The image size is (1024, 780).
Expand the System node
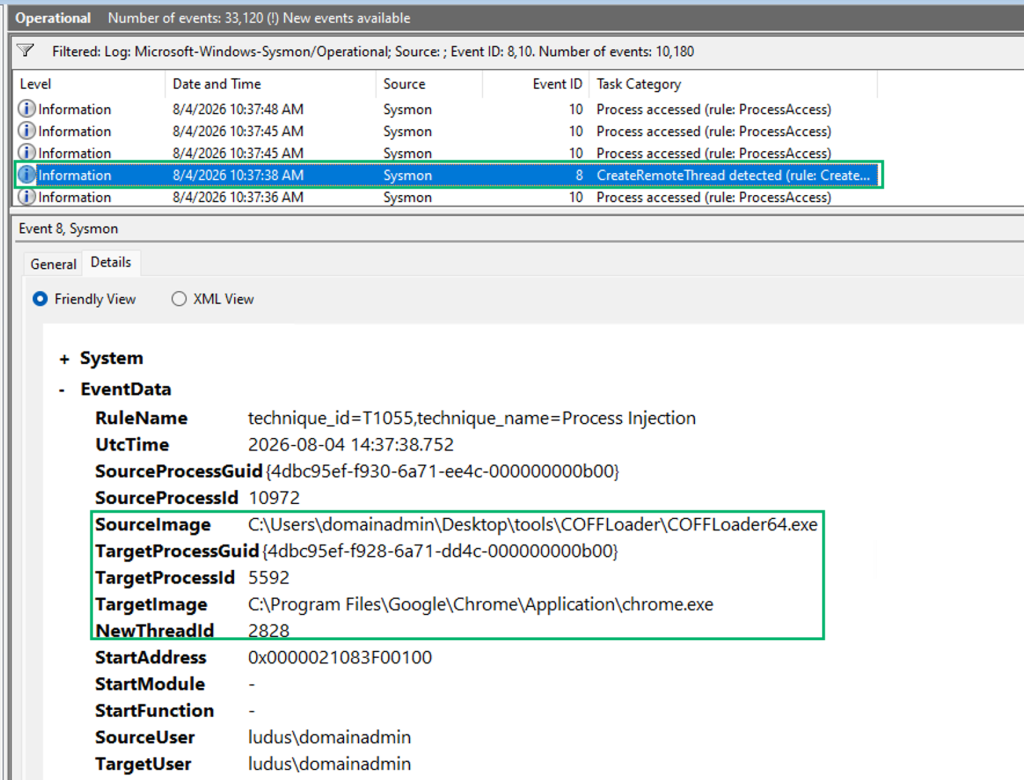pyautogui.click(x=64, y=359)
